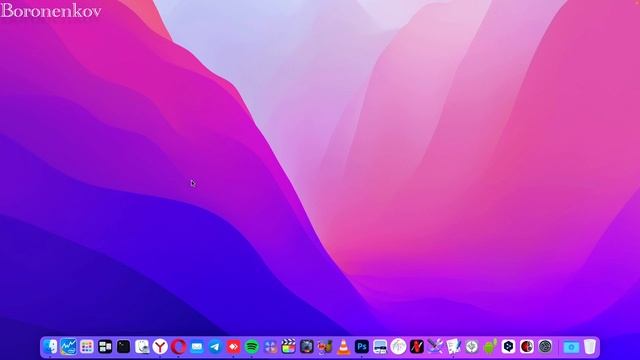This screenshot has height=360, width=640.
Task: Open the Trash in the Dock
Action: (589, 347)
